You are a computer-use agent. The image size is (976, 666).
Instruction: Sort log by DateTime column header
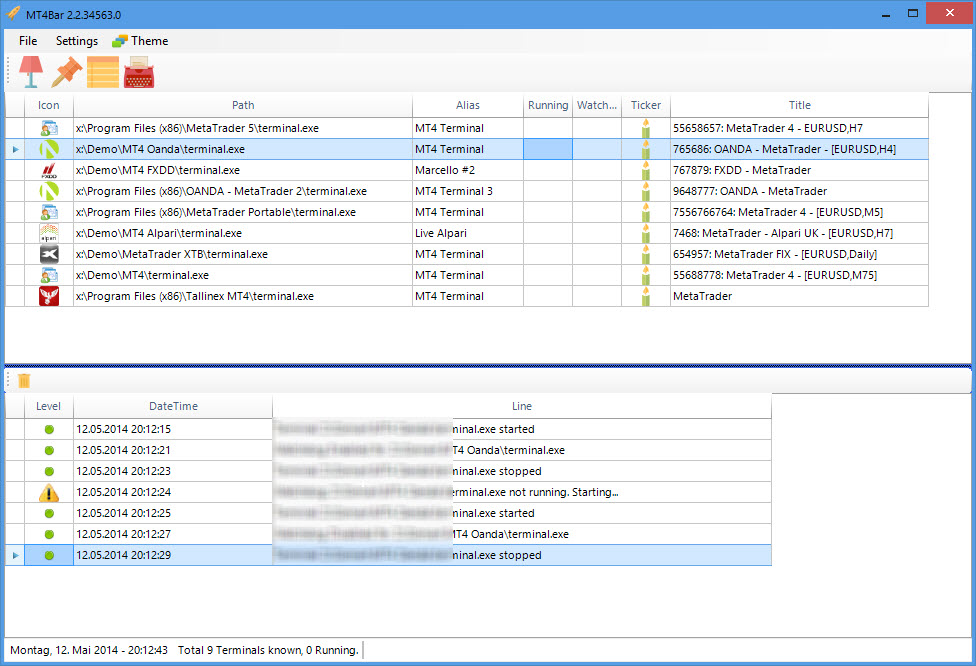click(173, 406)
